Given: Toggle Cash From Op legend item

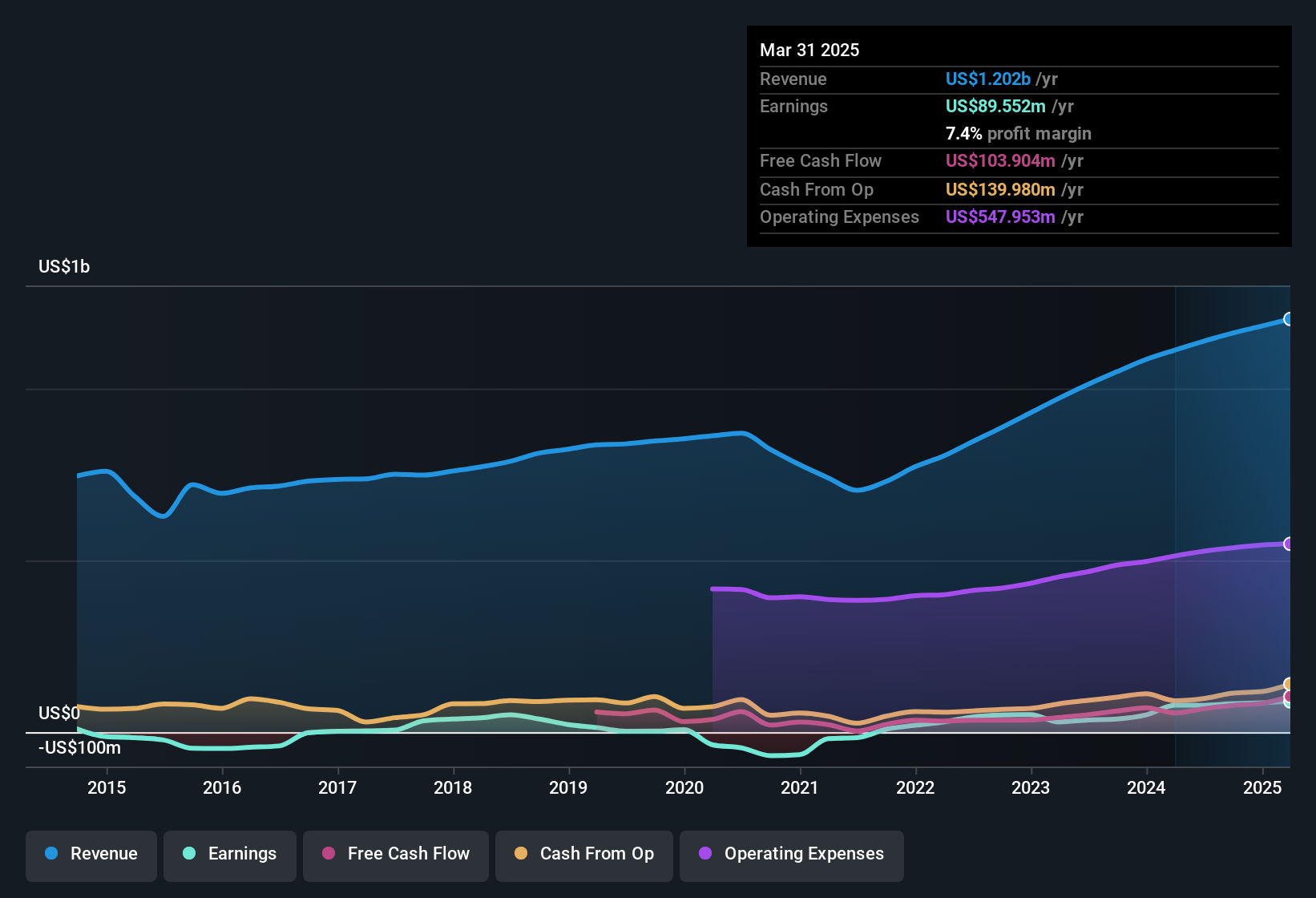Looking at the screenshot, I should point(584,854).
